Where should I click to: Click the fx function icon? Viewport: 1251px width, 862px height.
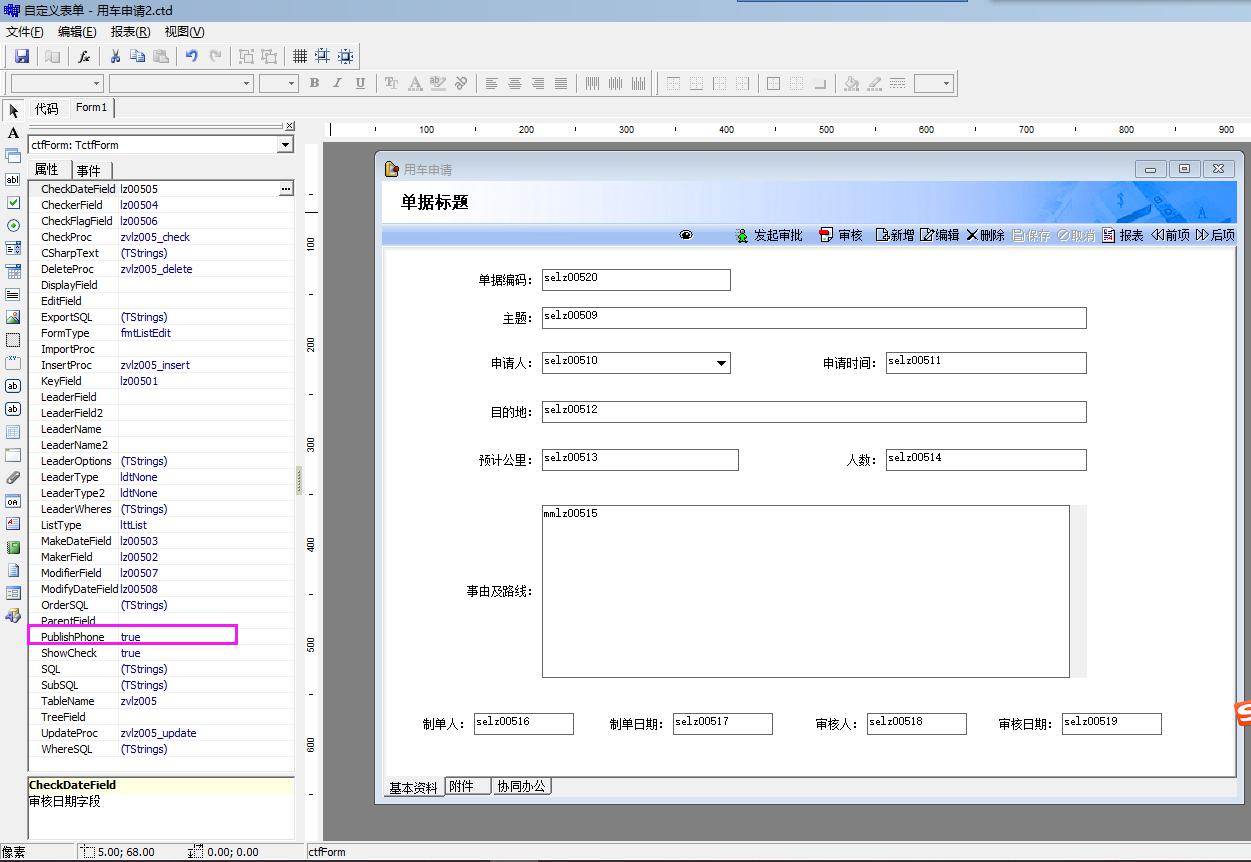(x=85, y=57)
